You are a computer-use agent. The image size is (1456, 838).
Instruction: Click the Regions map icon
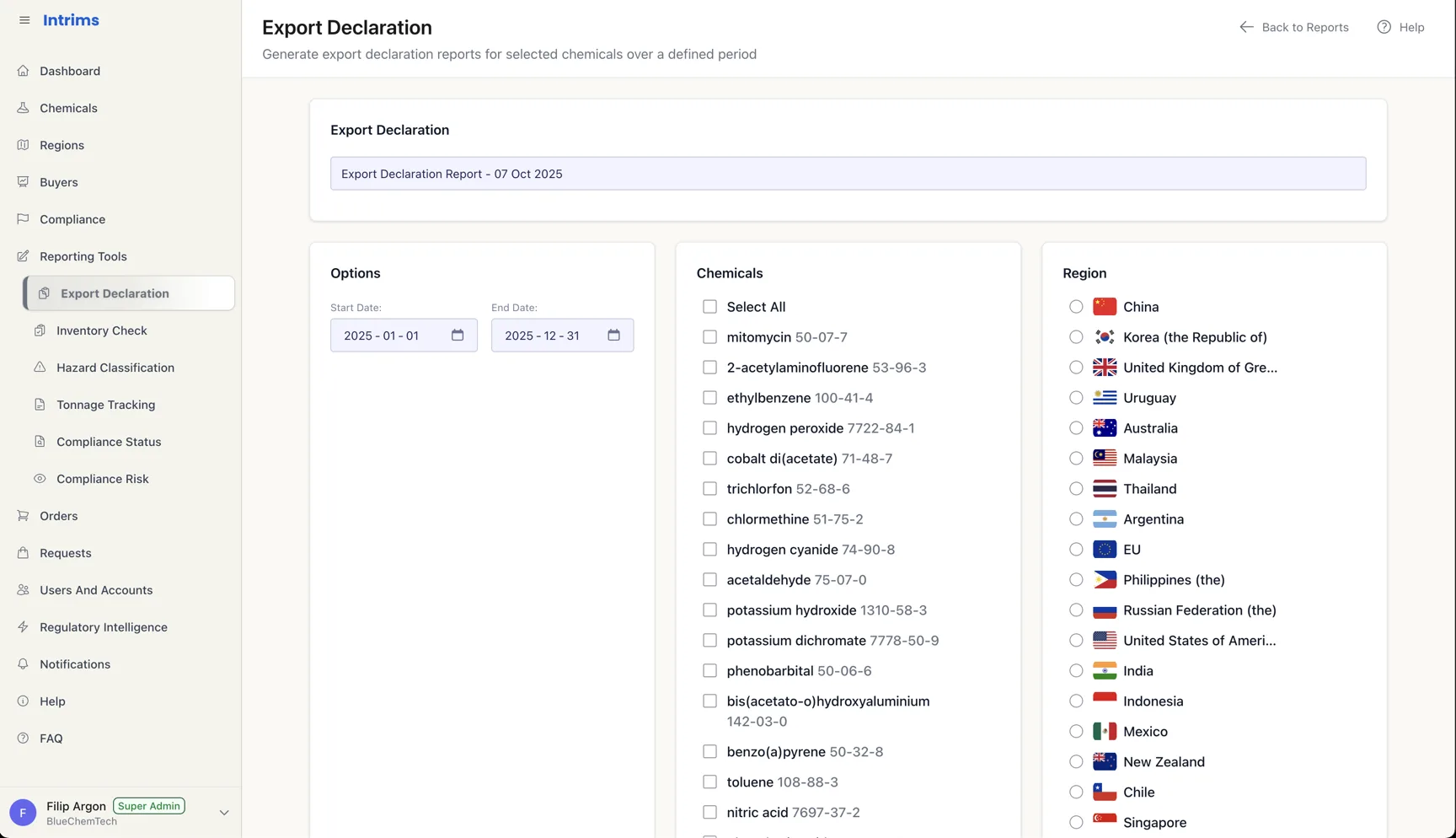coord(23,145)
